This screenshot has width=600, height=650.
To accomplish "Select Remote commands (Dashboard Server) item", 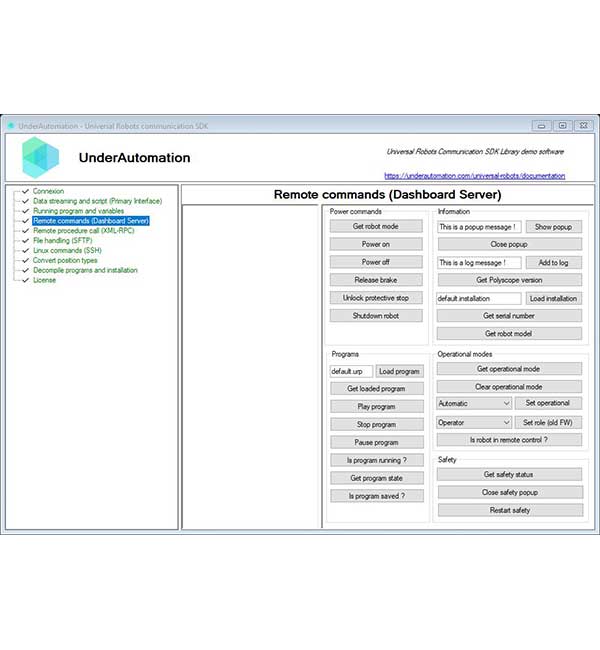I will point(91,221).
